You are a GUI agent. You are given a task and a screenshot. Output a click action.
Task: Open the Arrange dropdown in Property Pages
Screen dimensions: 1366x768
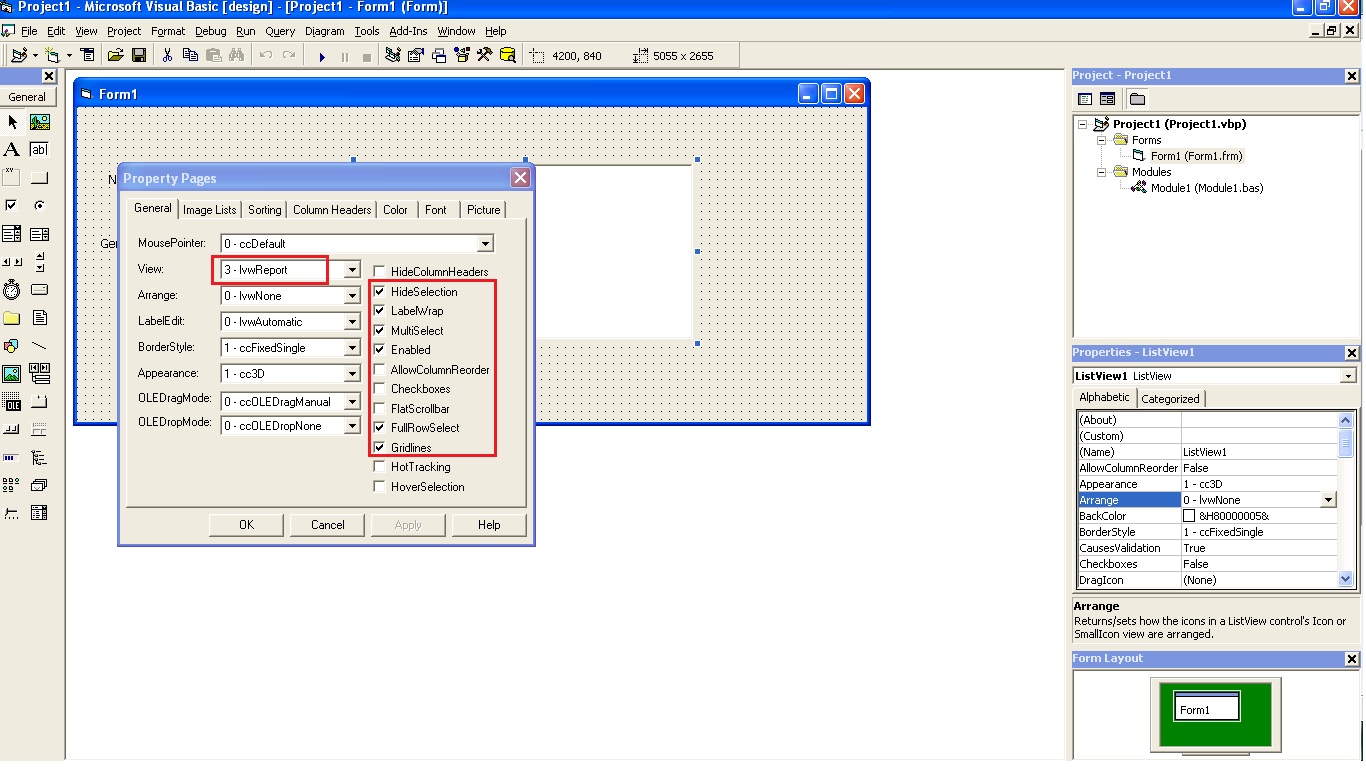(x=351, y=296)
